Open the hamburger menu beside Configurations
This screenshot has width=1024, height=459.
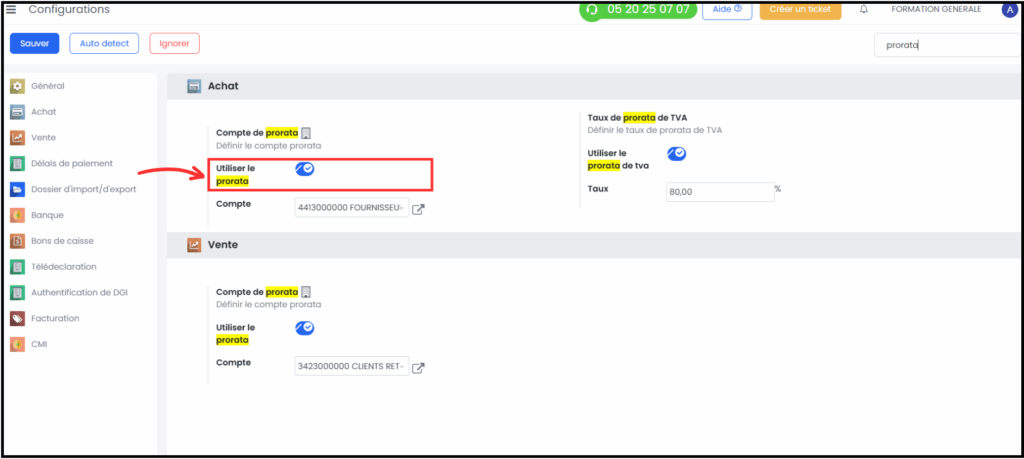coord(11,9)
